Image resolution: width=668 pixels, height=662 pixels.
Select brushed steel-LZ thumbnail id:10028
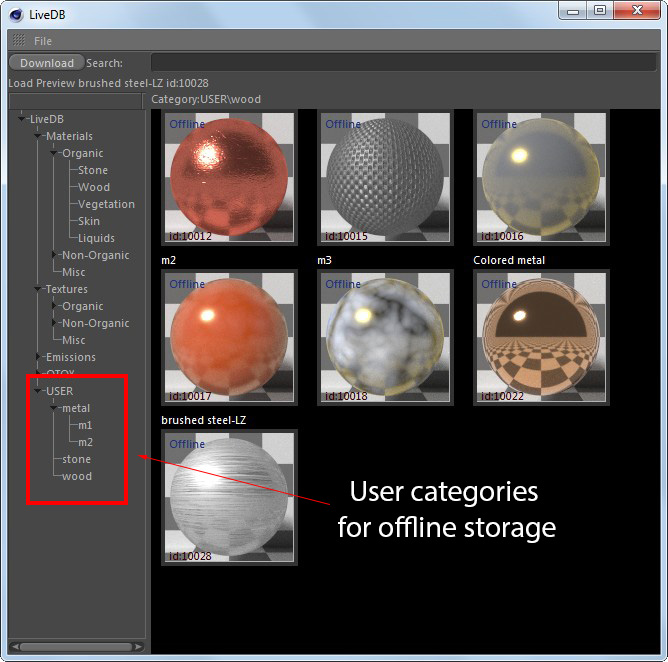pos(229,497)
